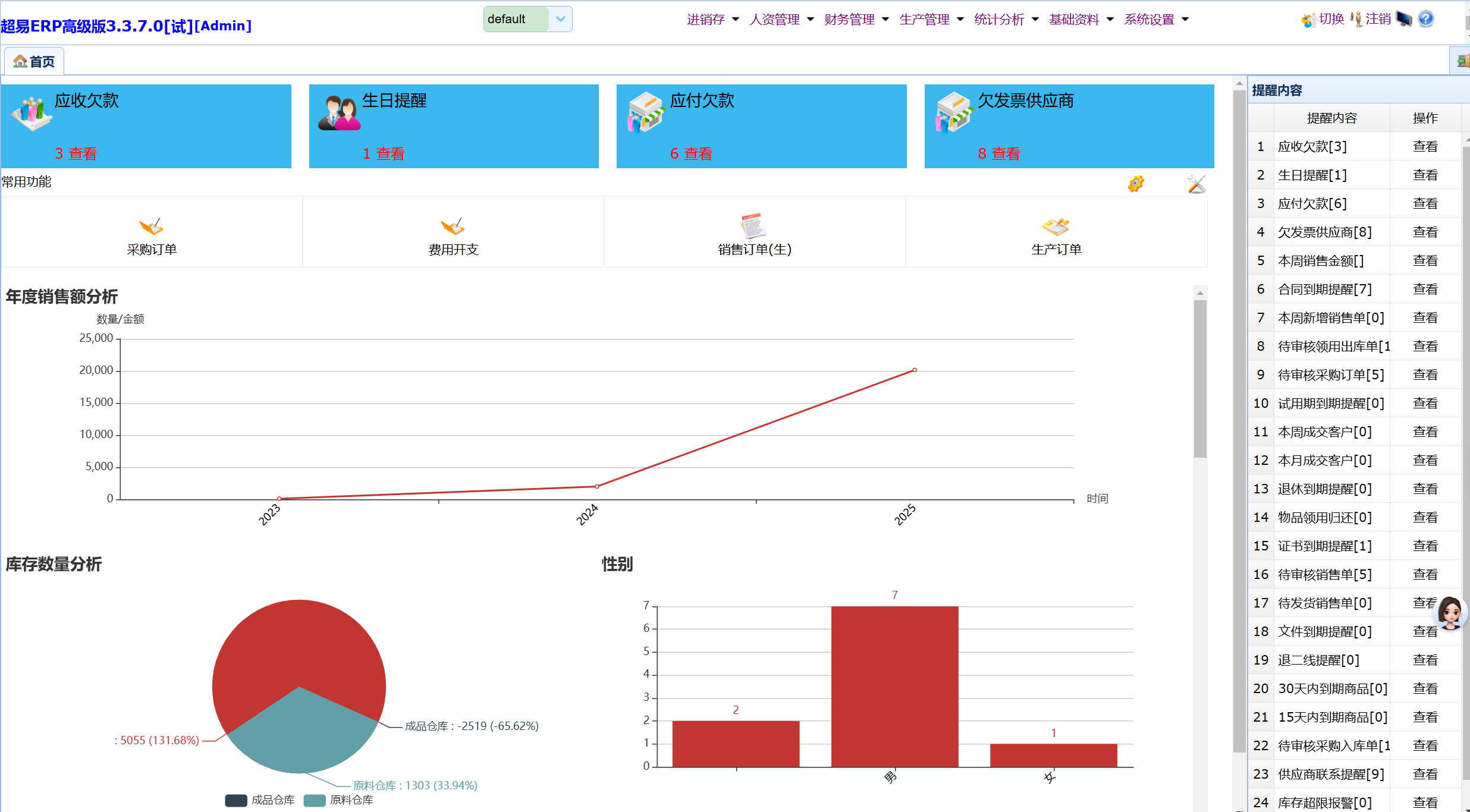Toggle 原料仓库 legend in inventory chart

tap(339, 800)
